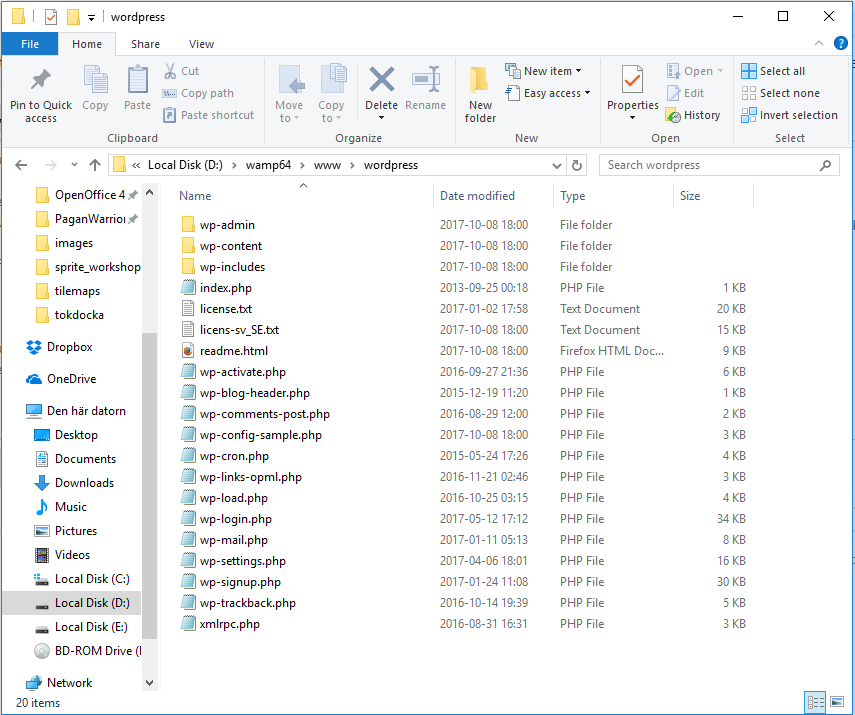Click Paste shortcut in ribbon

click(208, 115)
